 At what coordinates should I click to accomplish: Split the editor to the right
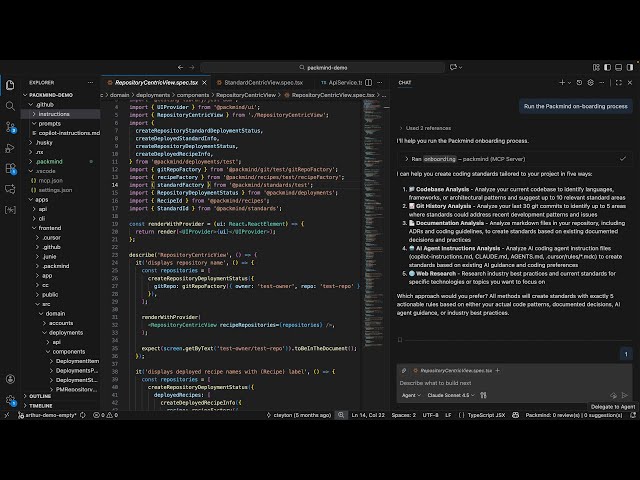(369, 82)
